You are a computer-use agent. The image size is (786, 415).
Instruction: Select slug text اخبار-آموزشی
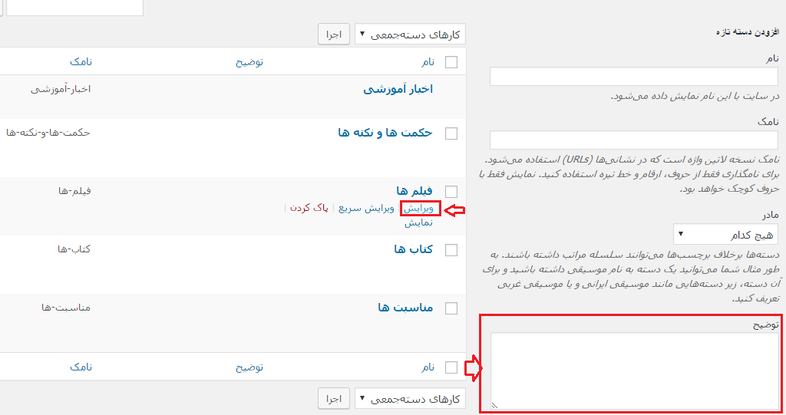[61, 89]
